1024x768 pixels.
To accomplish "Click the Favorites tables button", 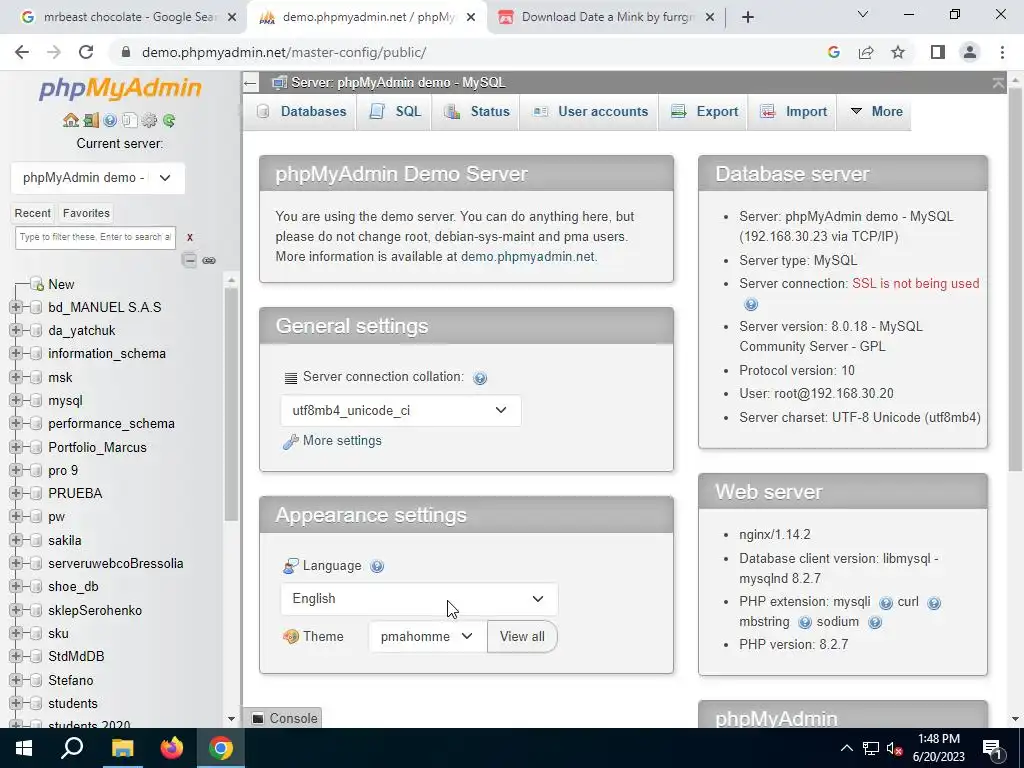I will coord(86,214).
